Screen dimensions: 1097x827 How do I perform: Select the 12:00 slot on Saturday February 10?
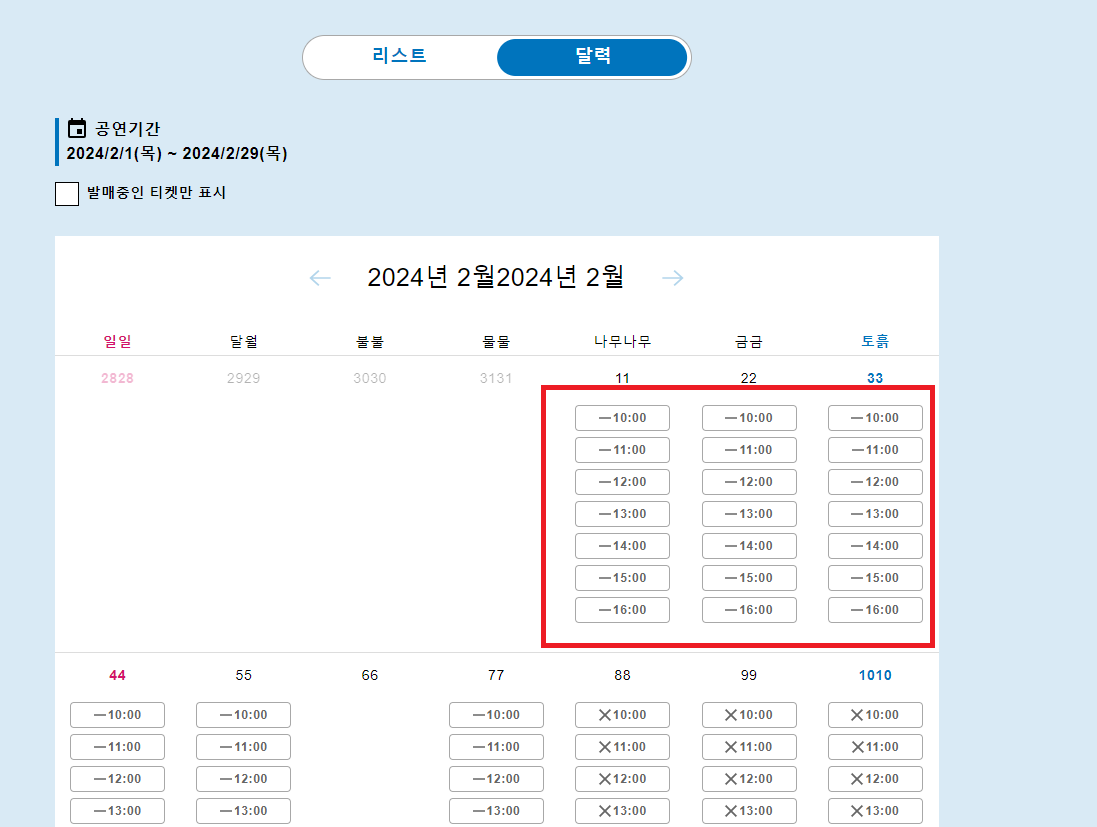pos(875,779)
